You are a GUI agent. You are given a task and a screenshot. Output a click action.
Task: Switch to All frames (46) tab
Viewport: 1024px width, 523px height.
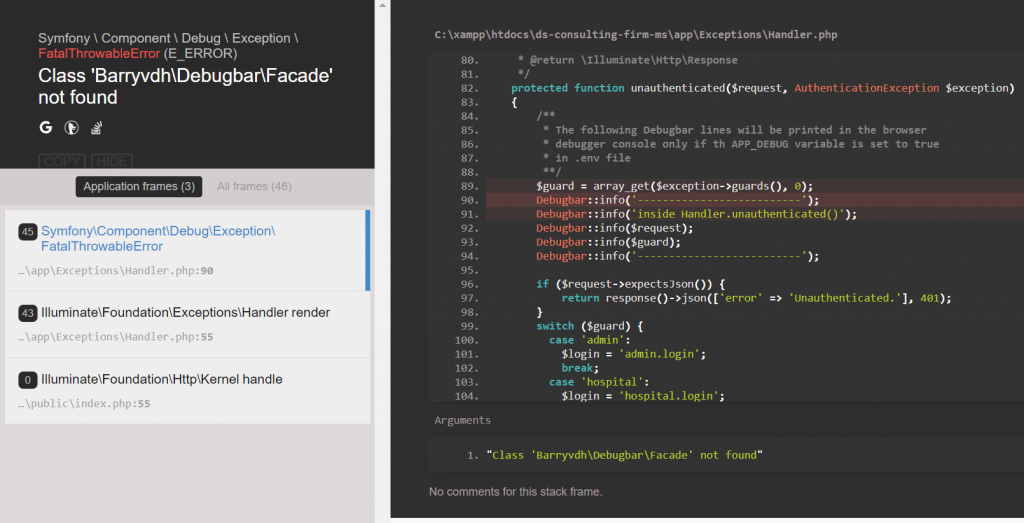254,187
